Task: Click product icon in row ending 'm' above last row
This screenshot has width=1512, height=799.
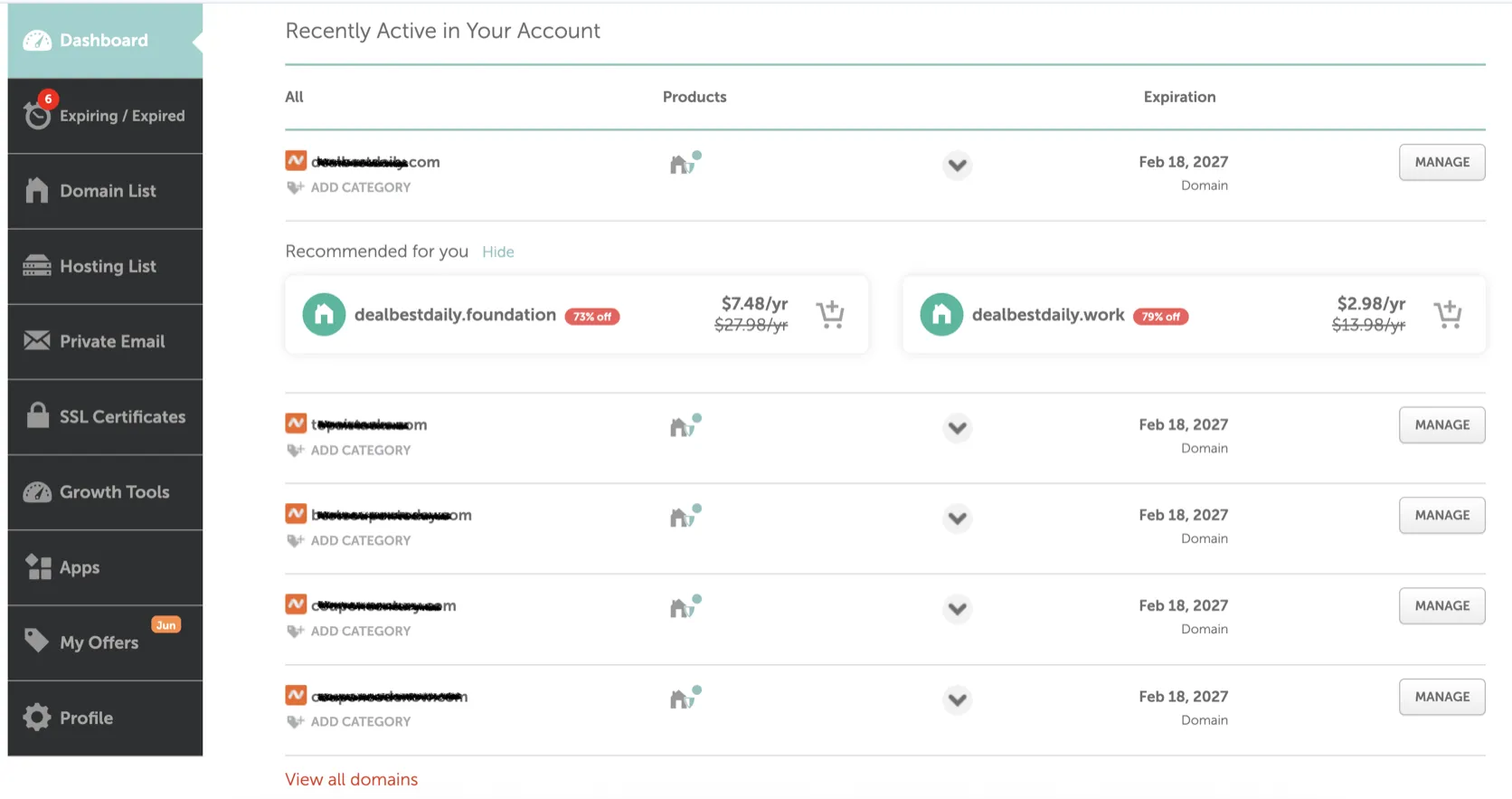Action: coord(685,606)
